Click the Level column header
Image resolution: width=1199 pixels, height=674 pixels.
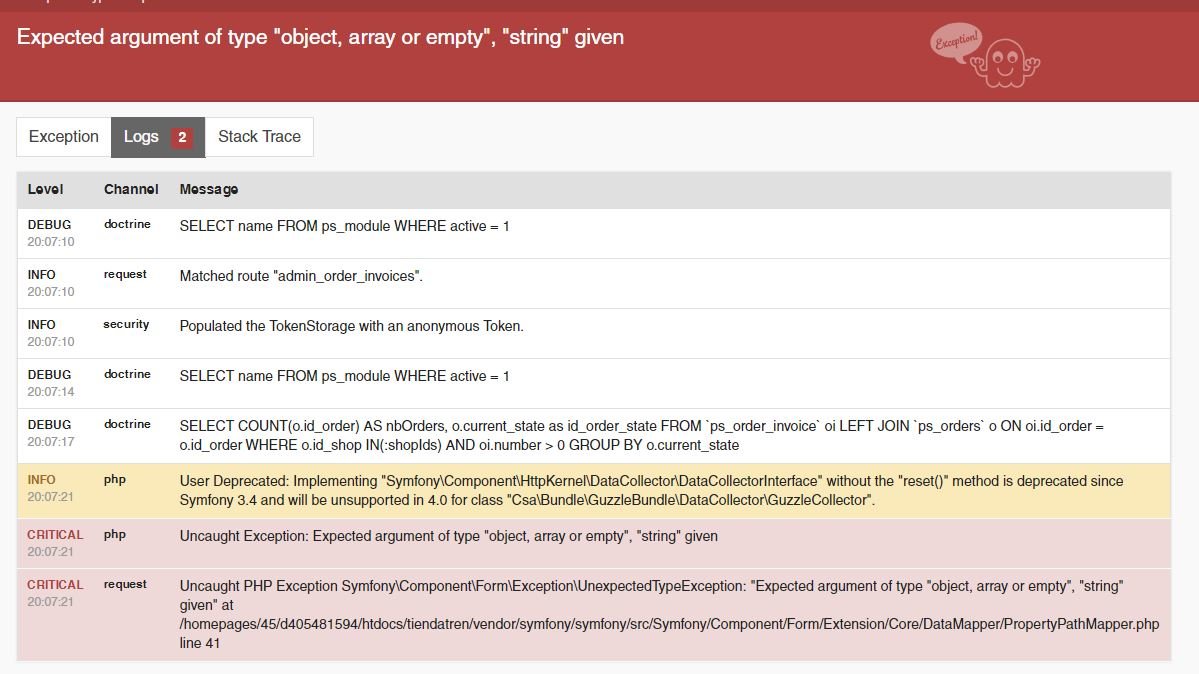45,189
